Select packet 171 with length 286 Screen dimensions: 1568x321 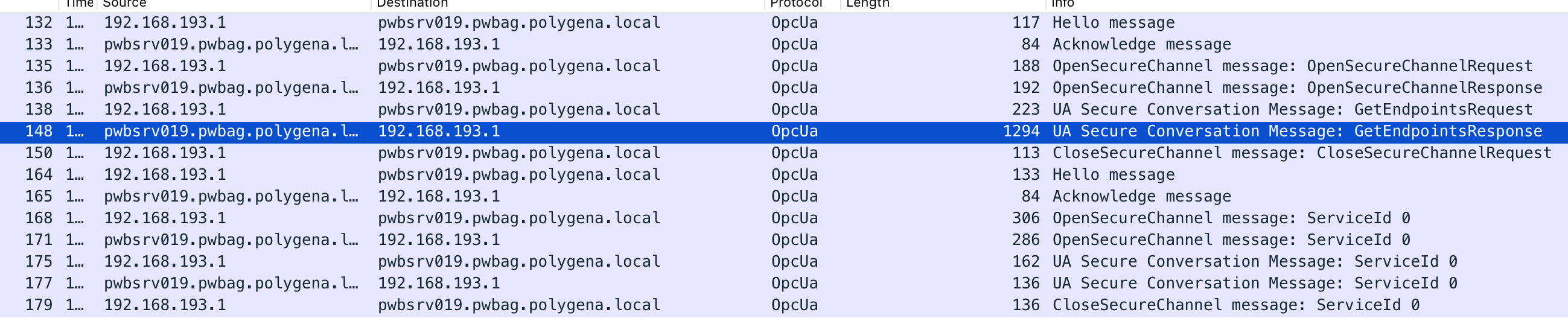pyautogui.click(x=784, y=241)
